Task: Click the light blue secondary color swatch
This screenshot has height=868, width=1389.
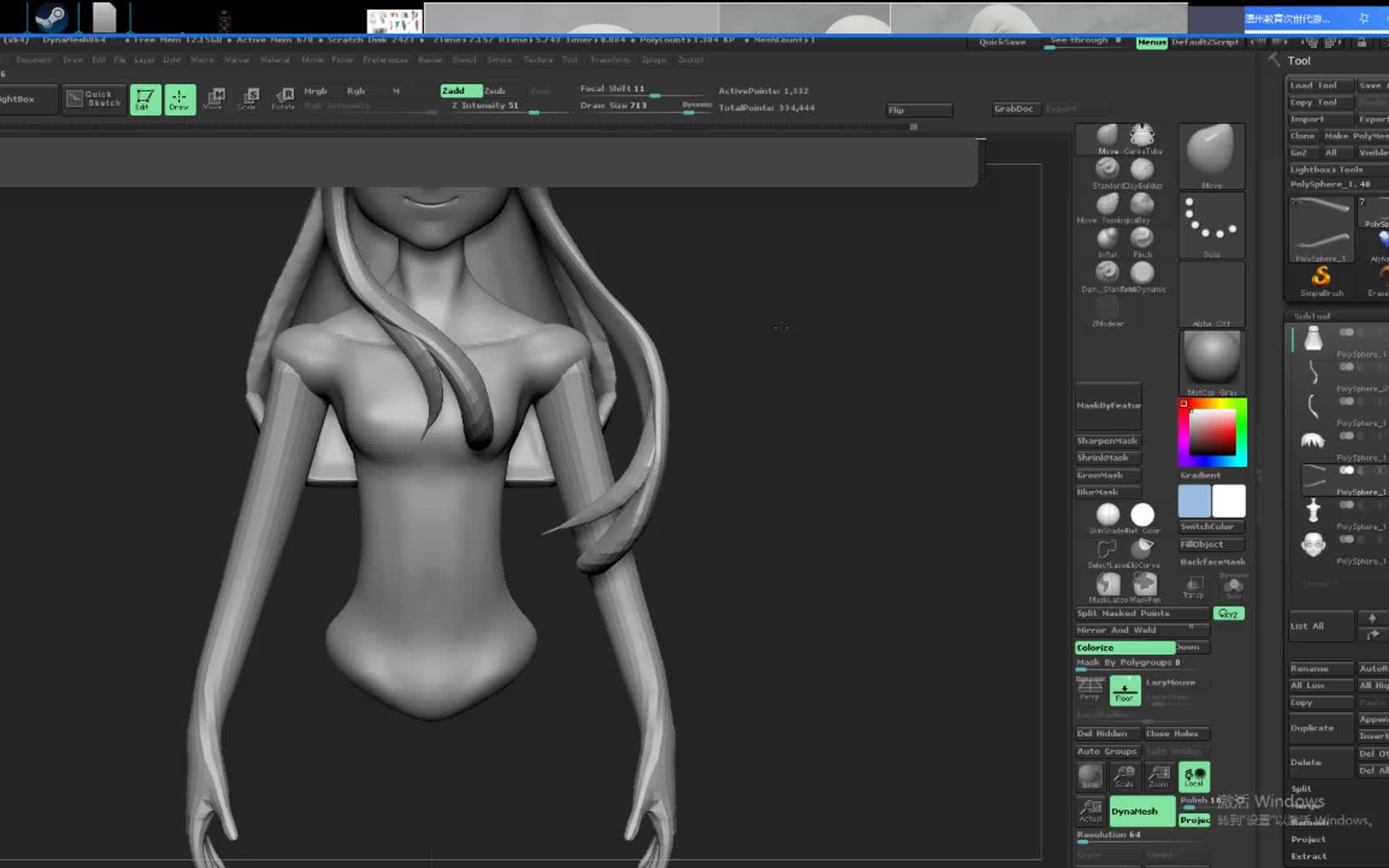Action: click(x=1194, y=501)
